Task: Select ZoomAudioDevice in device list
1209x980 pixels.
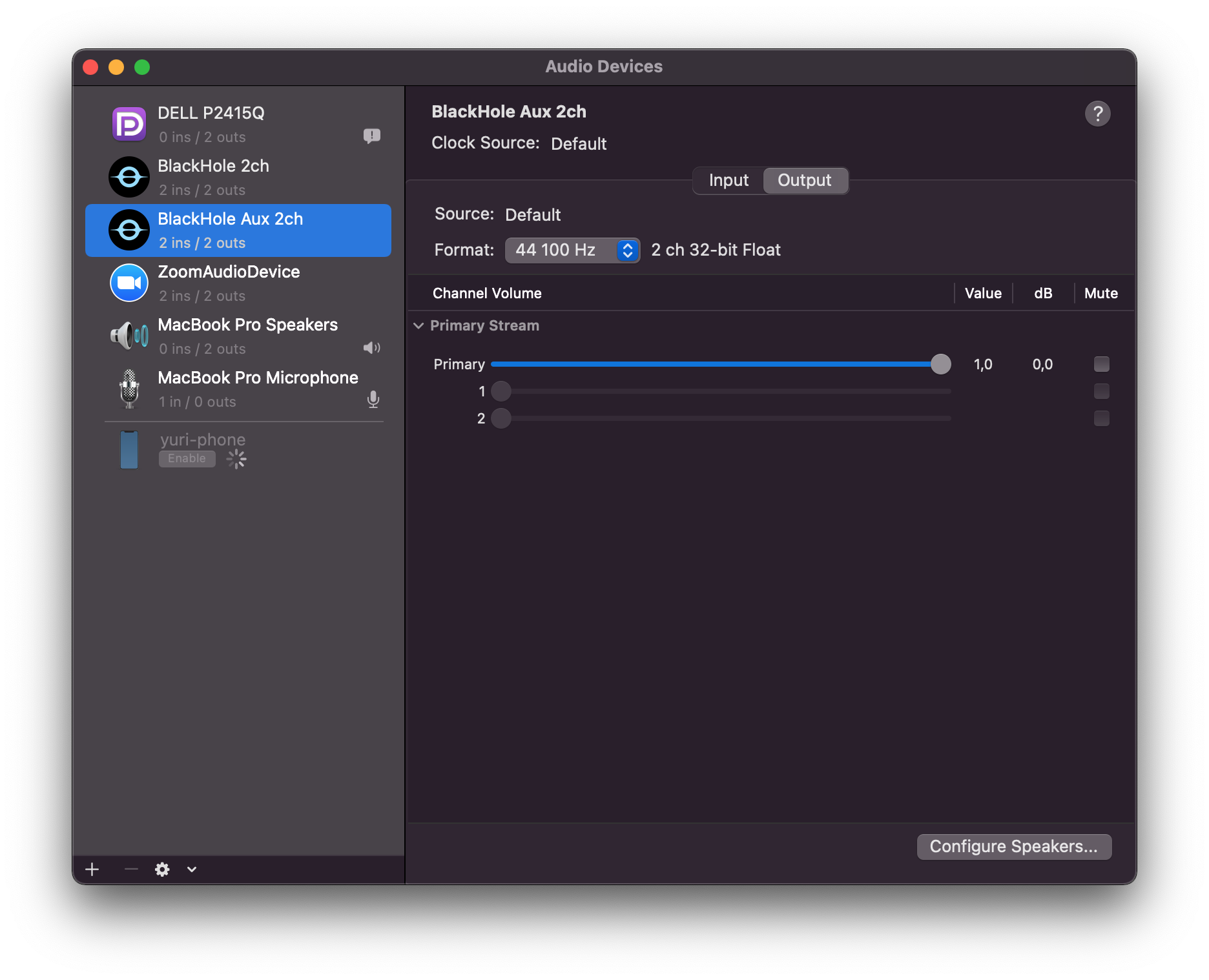Action: (x=238, y=283)
